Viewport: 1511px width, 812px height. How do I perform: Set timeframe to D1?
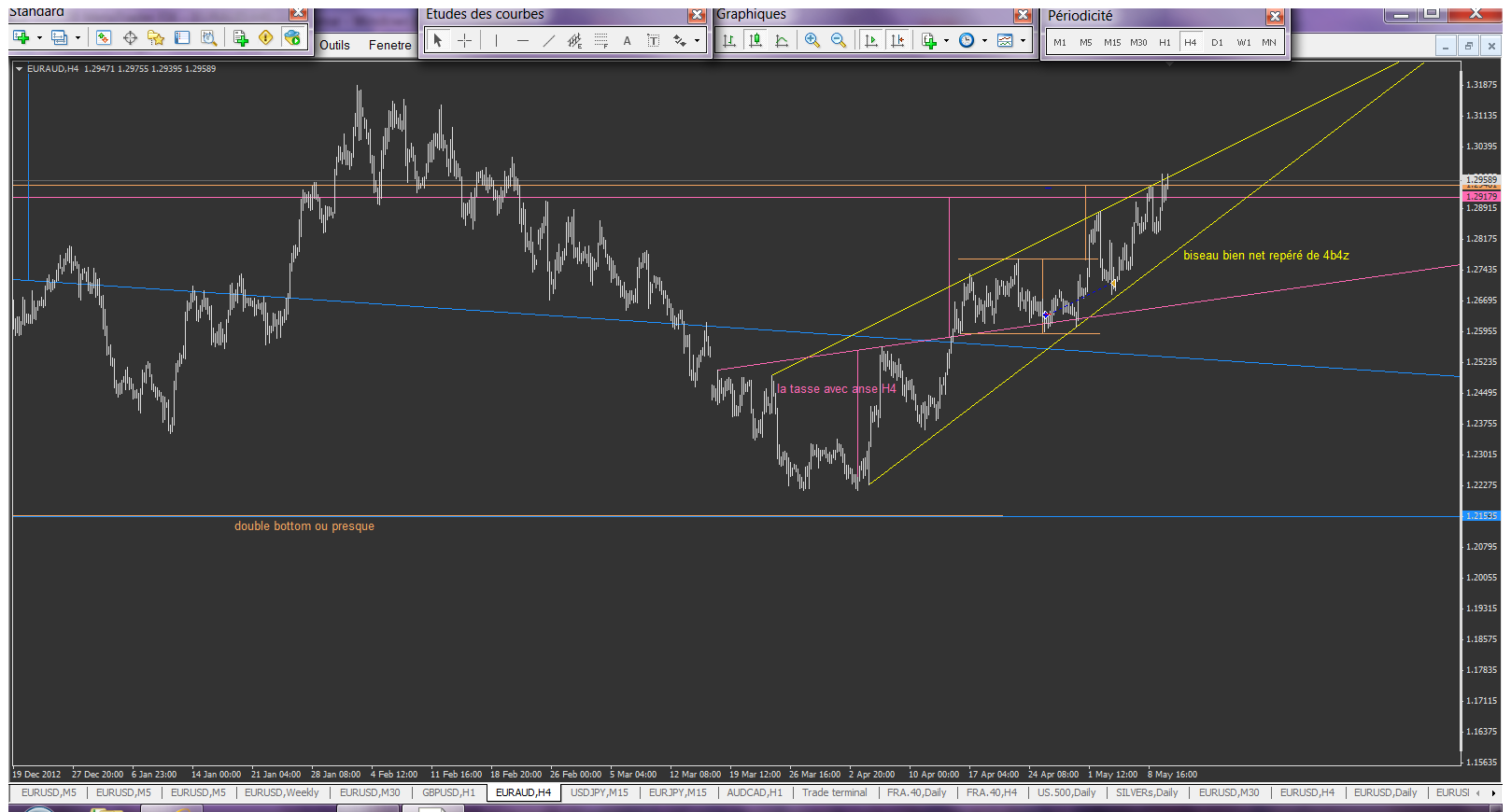1217,42
